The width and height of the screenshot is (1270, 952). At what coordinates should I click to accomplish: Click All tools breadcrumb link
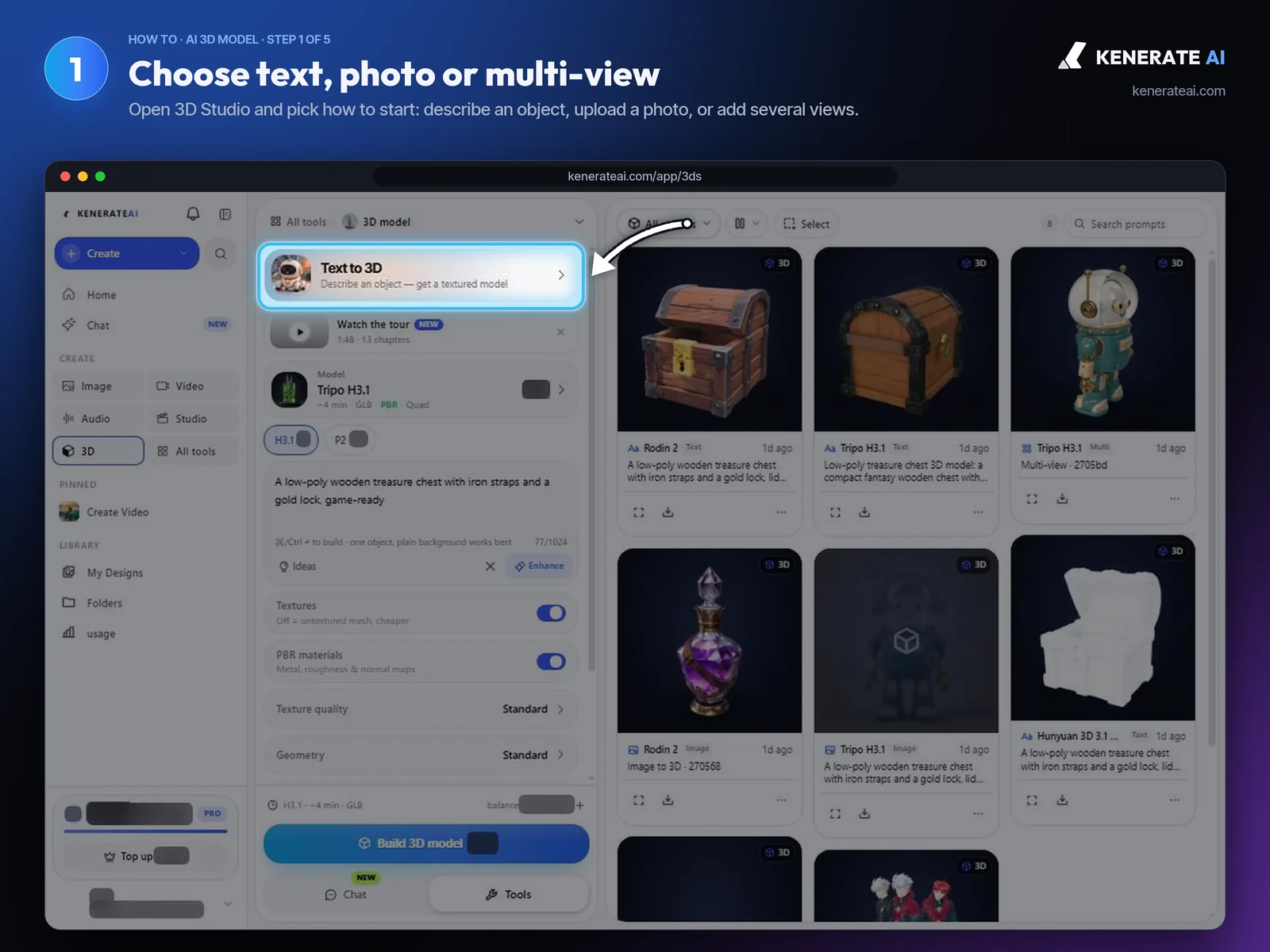(298, 222)
